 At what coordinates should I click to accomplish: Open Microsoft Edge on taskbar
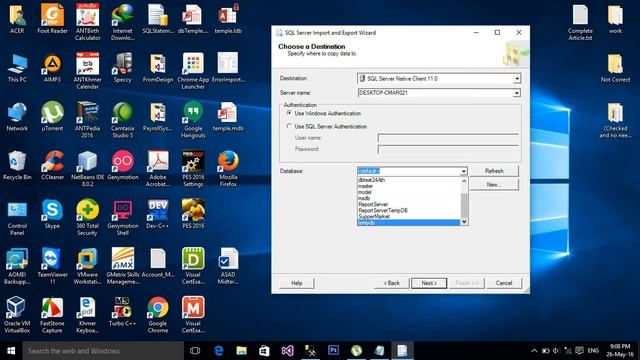point(219,351)
